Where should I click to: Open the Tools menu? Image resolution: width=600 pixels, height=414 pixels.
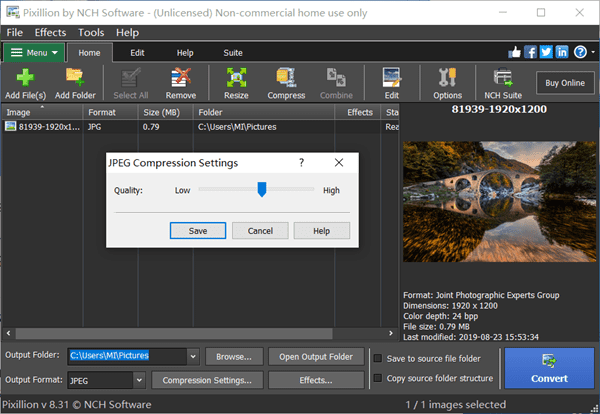click(x=91, y=33)
